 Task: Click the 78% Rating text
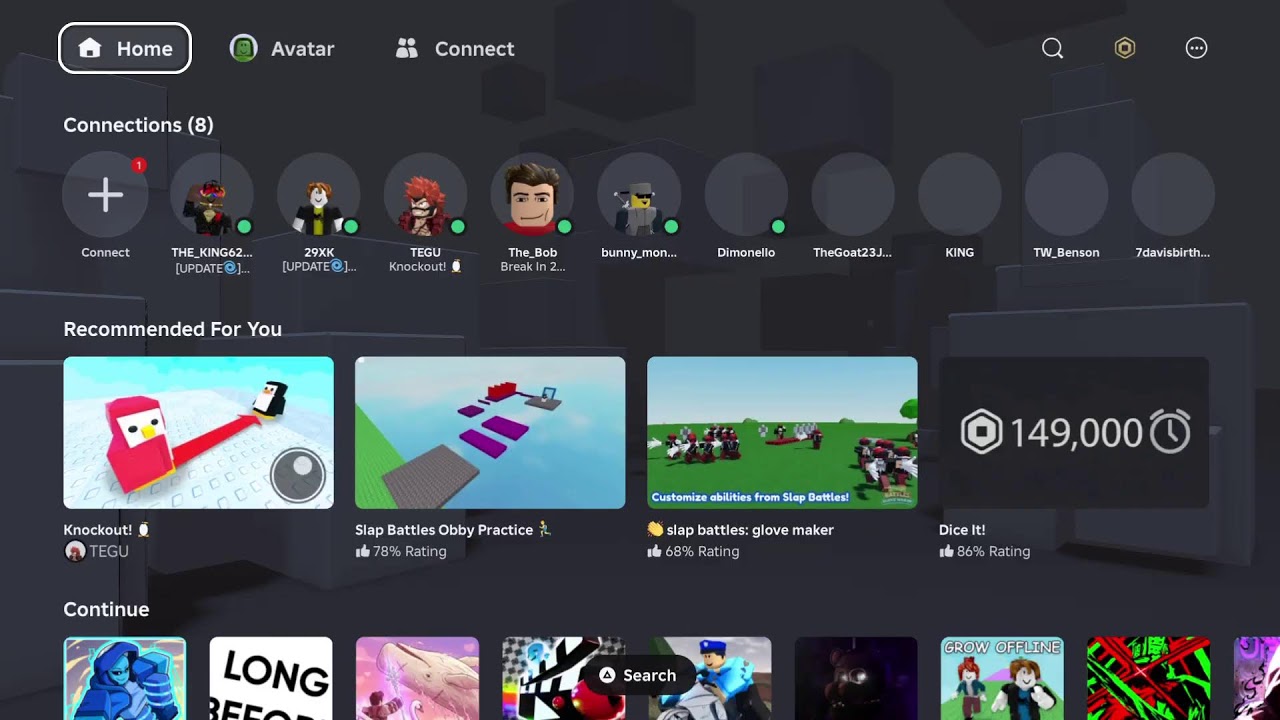[410, 551]
